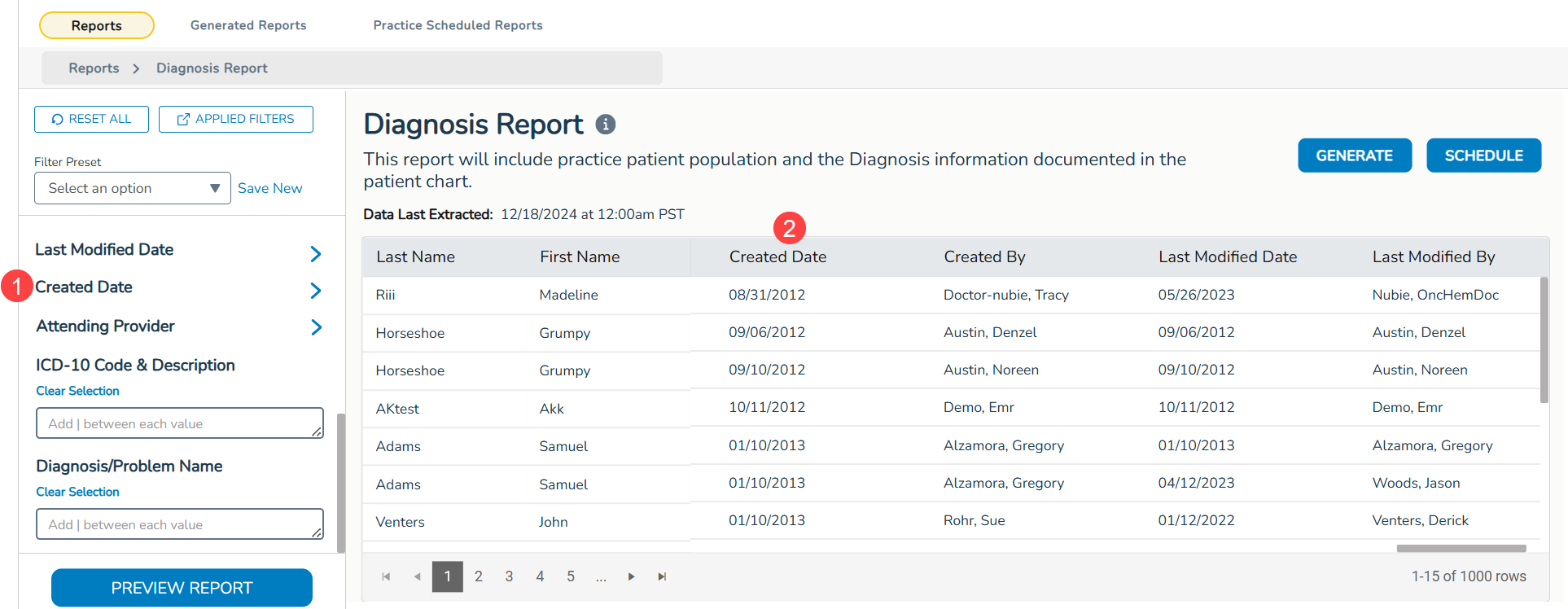Clear selection under Diagnosis/Problem Name

tap(77, 492)
